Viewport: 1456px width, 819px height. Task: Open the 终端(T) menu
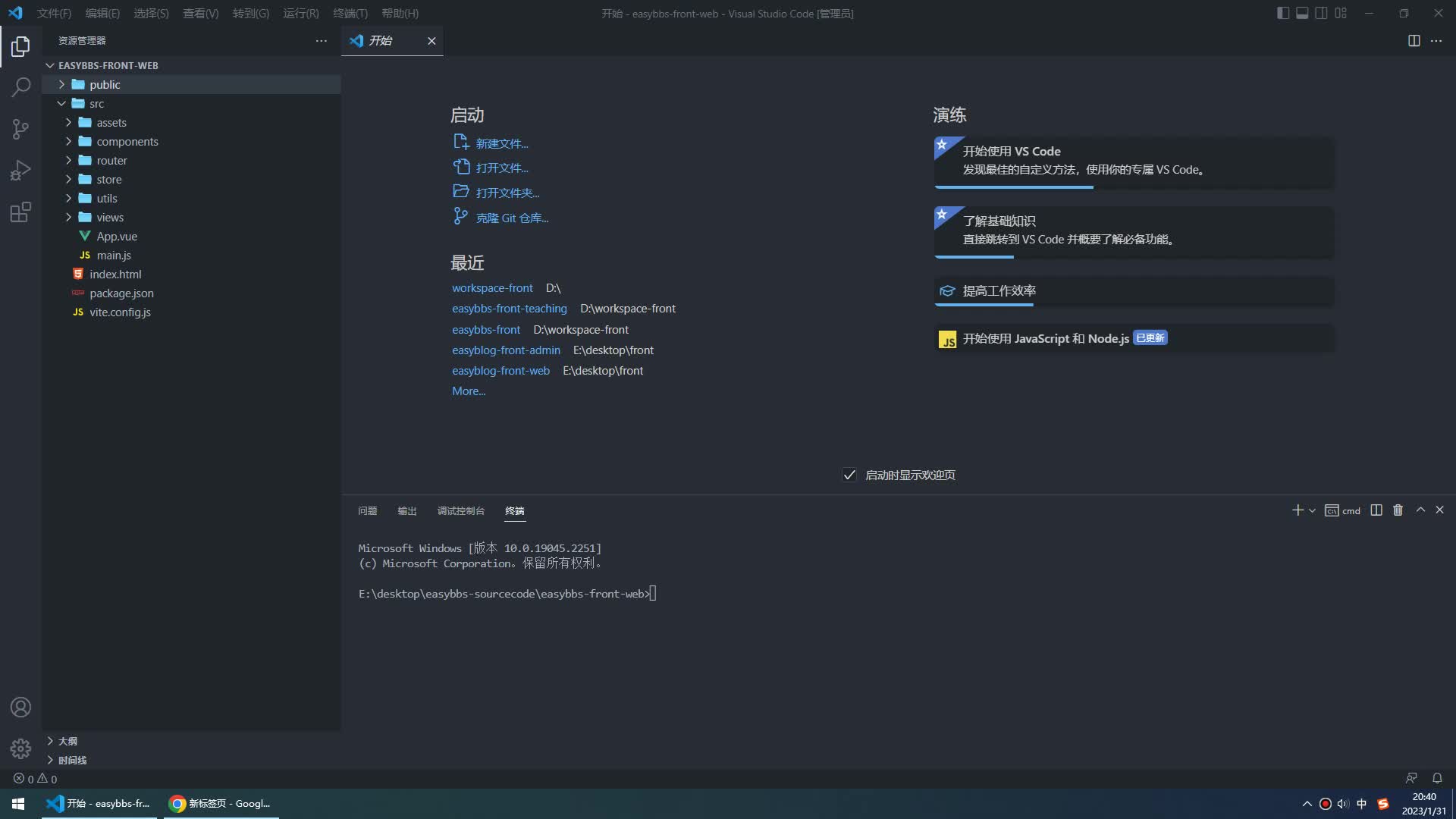(350, 13)
